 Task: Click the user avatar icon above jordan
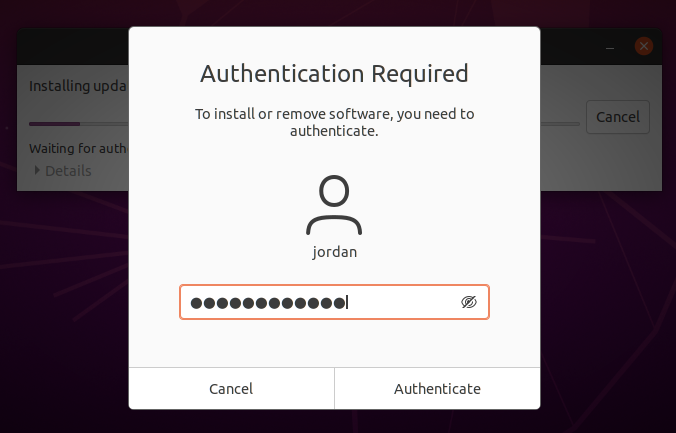334,204
